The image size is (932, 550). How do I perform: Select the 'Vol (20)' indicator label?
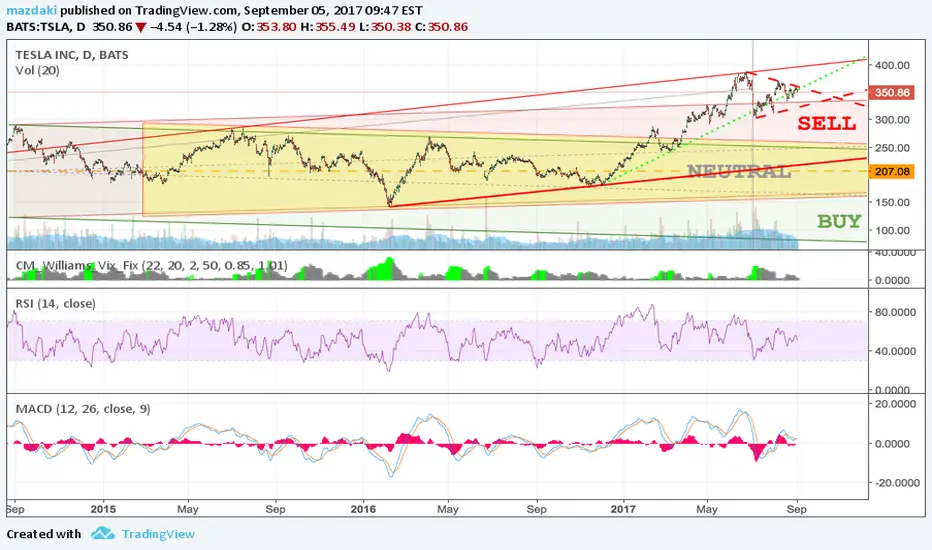click(x=37, y=70)
